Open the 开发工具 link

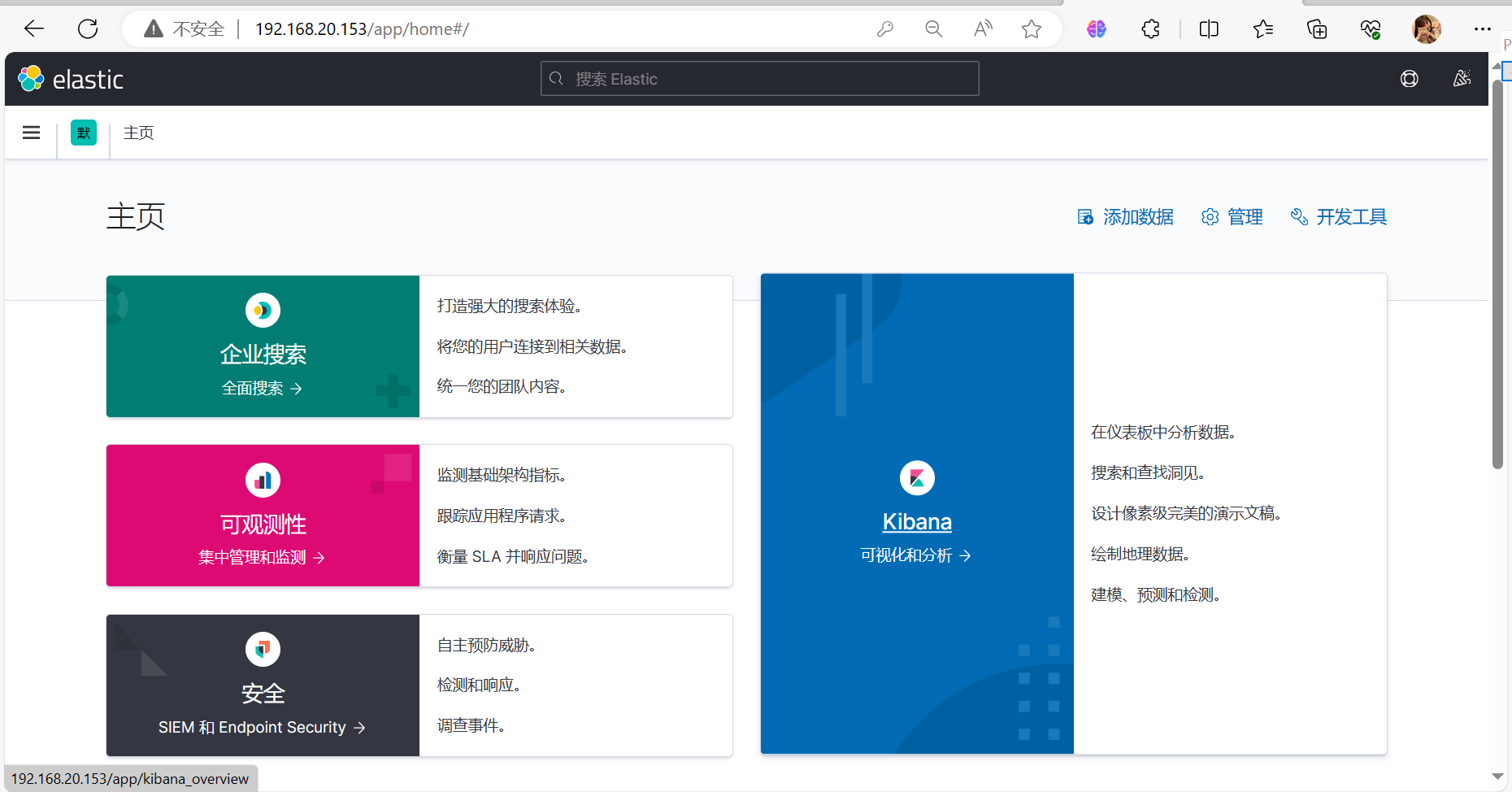pyautogui.click(x=1339, y=217)
